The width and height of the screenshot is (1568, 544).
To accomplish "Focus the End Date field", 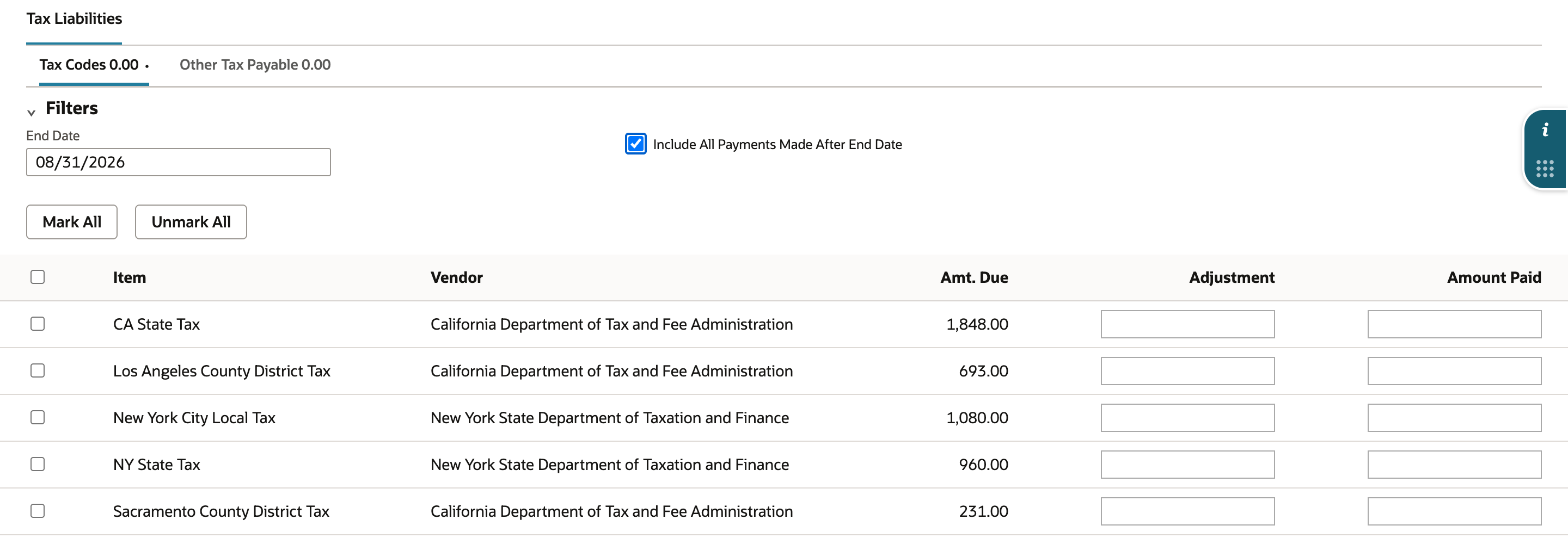I will click(x=179, y=163).
